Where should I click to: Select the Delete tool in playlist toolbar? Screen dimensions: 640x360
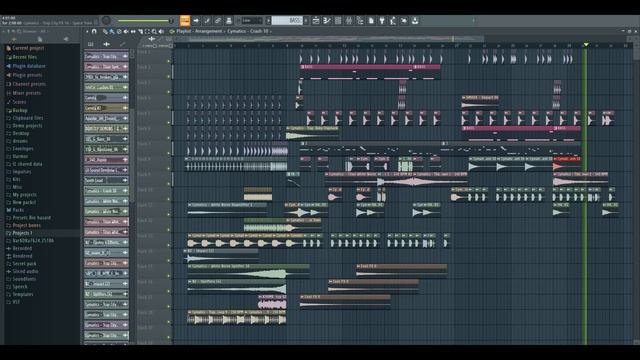[x=119, y=31]
